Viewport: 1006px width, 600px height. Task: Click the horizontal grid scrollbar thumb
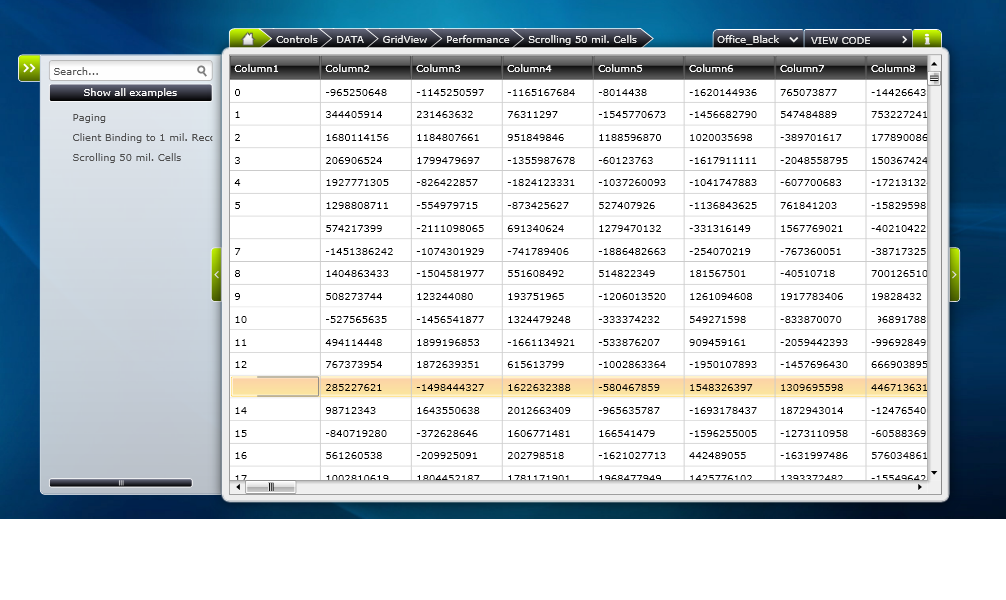click(271, 487)
